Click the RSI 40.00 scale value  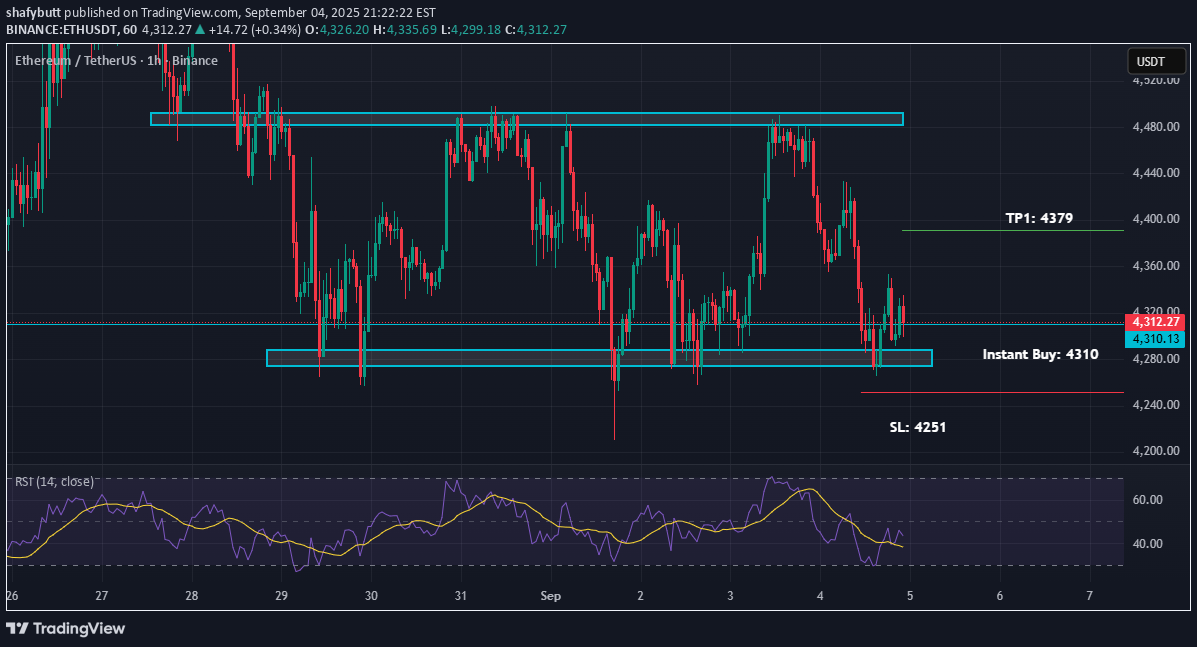pos(1147,544)
